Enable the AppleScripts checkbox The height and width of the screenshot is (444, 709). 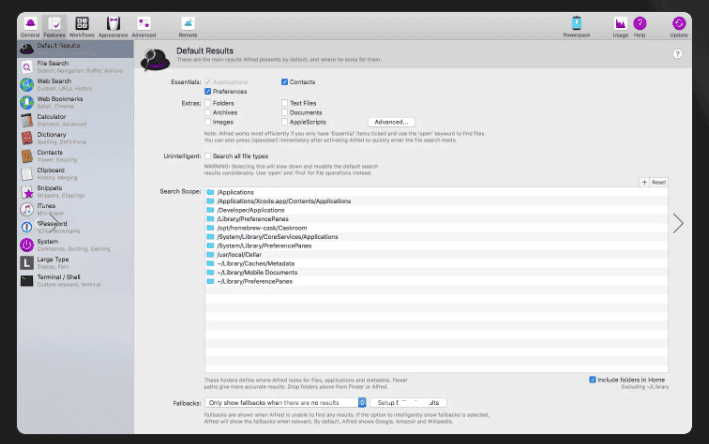pyautogui.click(x=284, y=122)
